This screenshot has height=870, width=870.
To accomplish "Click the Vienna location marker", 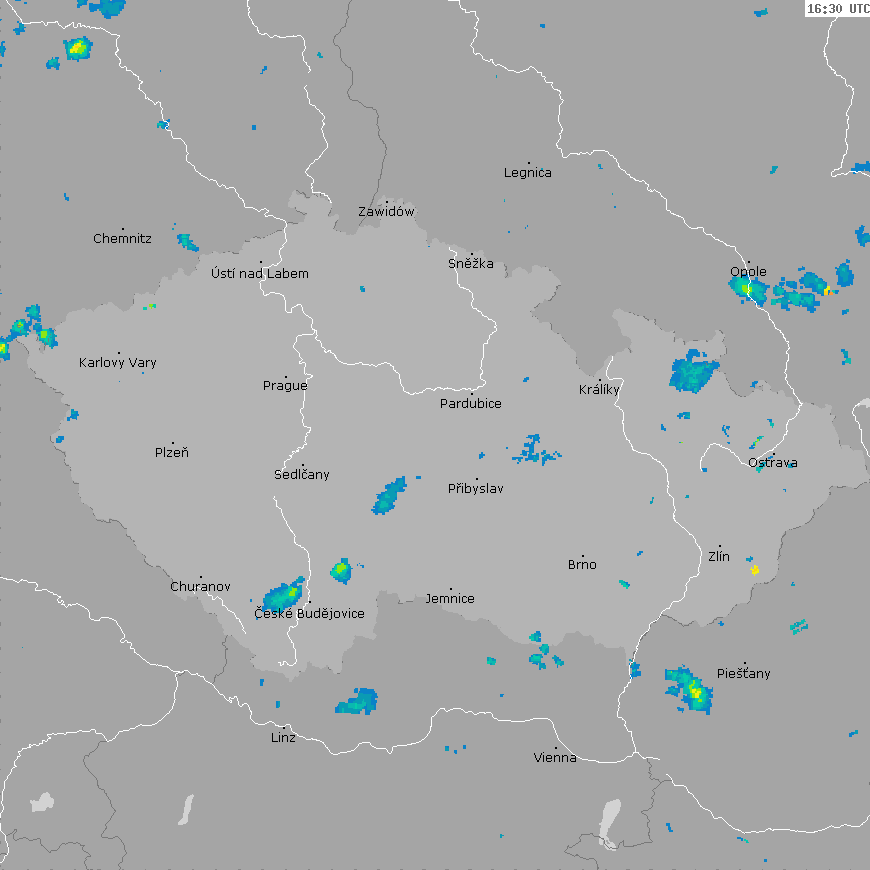I will [556, 747].
